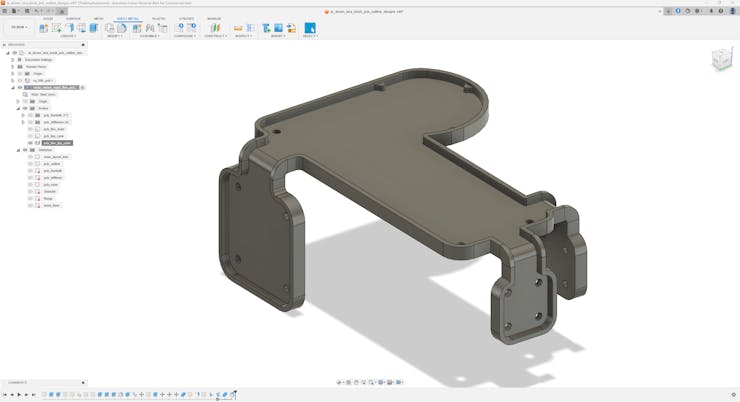This screenshot has height=402, width=740.
Task: Select Document Settings in the browser
Action: (40, 60)
